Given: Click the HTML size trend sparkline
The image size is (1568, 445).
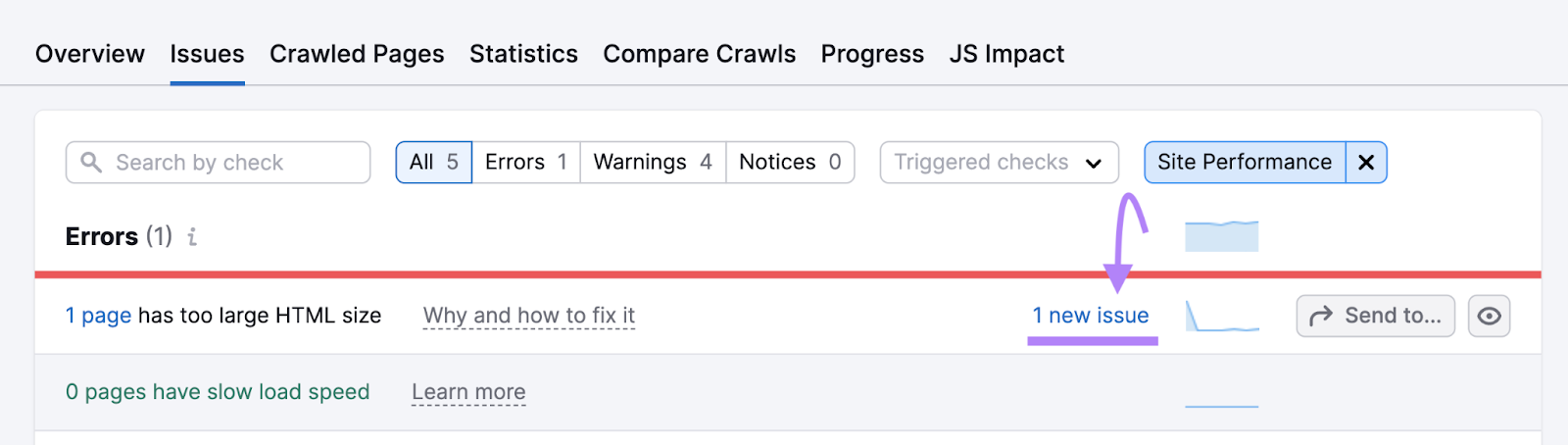Looking at the screenshot, I should click(1222, 317).
